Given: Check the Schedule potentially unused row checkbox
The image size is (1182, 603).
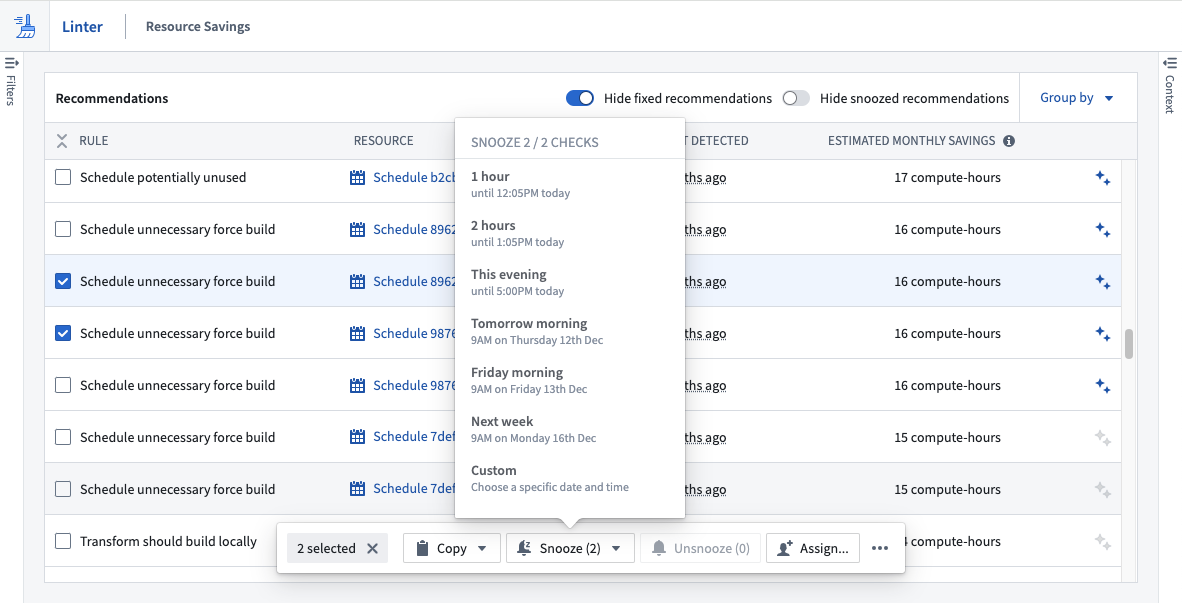Looking at the screenshot, I should tap(63, 177).
